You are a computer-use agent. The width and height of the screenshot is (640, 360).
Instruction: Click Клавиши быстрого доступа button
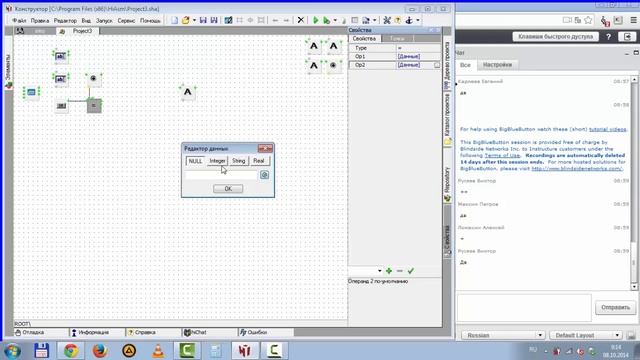click(556, 36)
